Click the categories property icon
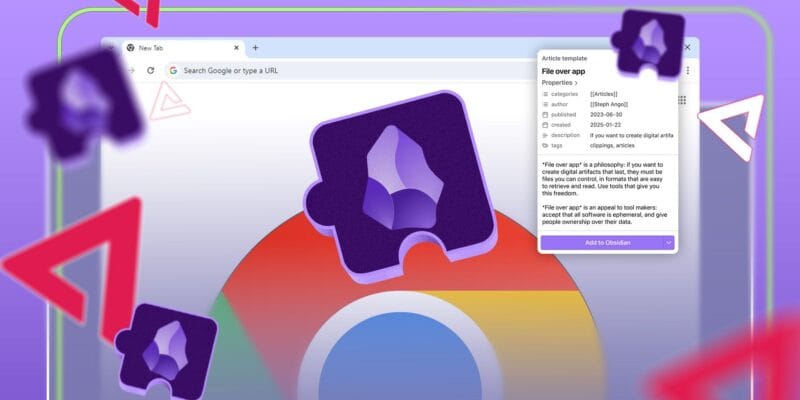The width and height of the screenshot is (800, 400). (545, 94)
